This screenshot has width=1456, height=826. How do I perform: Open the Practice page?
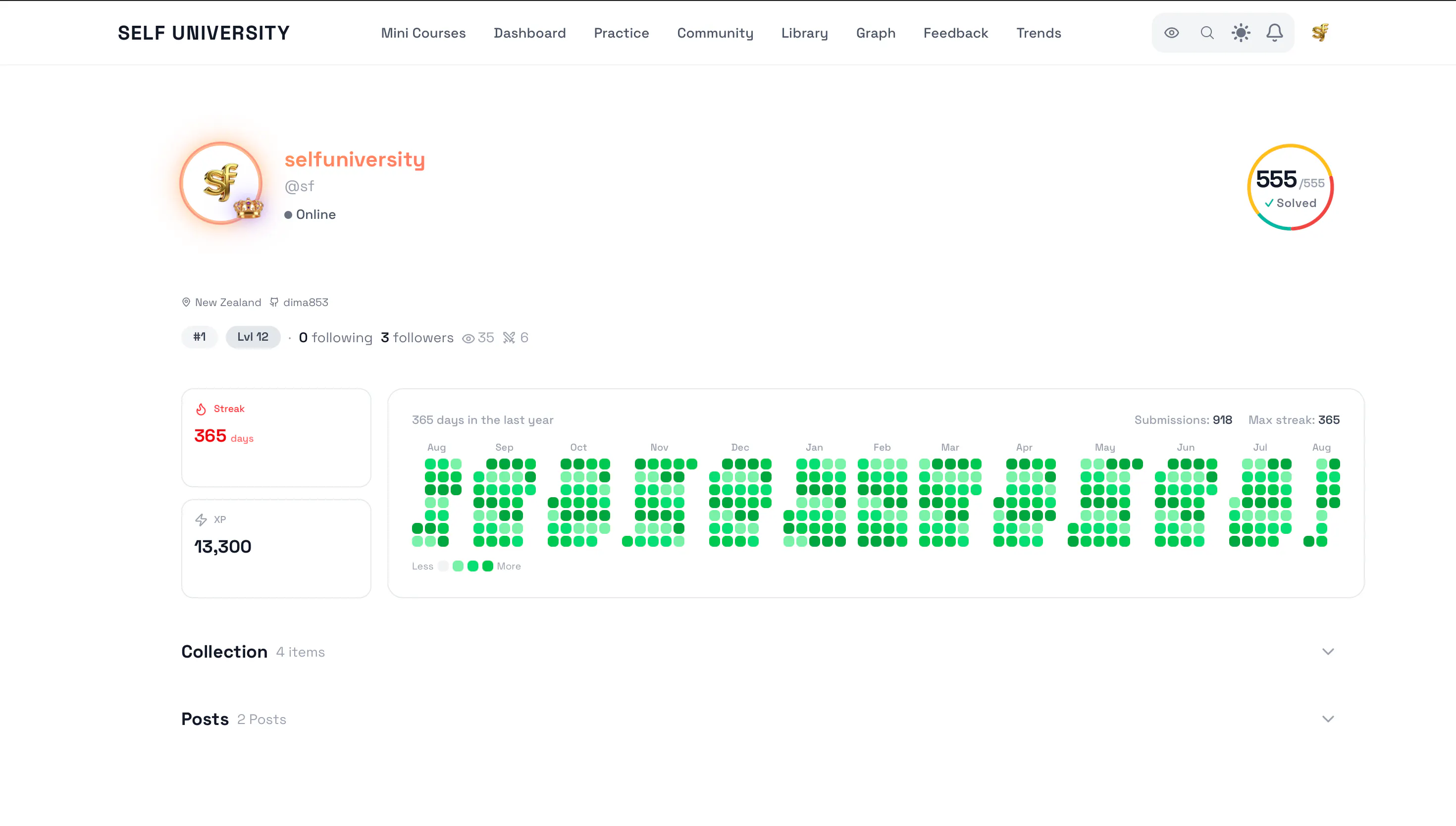(621, 33)
